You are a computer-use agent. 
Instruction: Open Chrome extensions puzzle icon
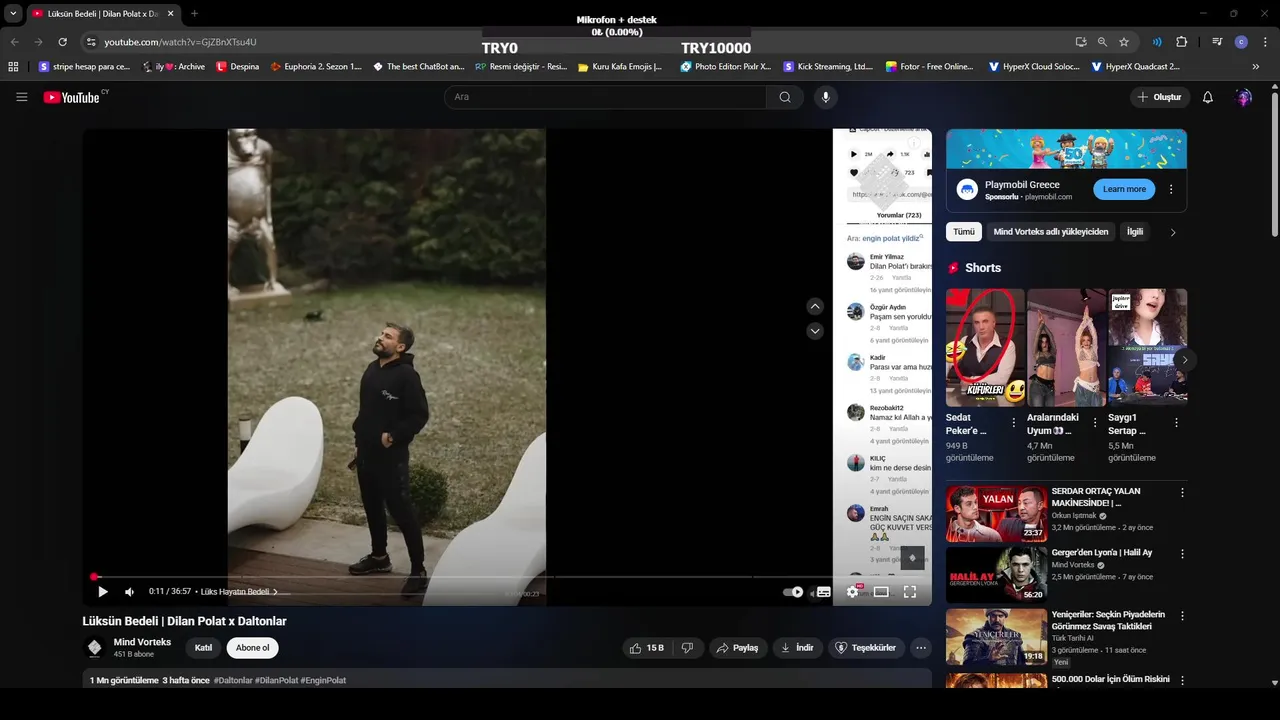click(x=1181, y=42)
